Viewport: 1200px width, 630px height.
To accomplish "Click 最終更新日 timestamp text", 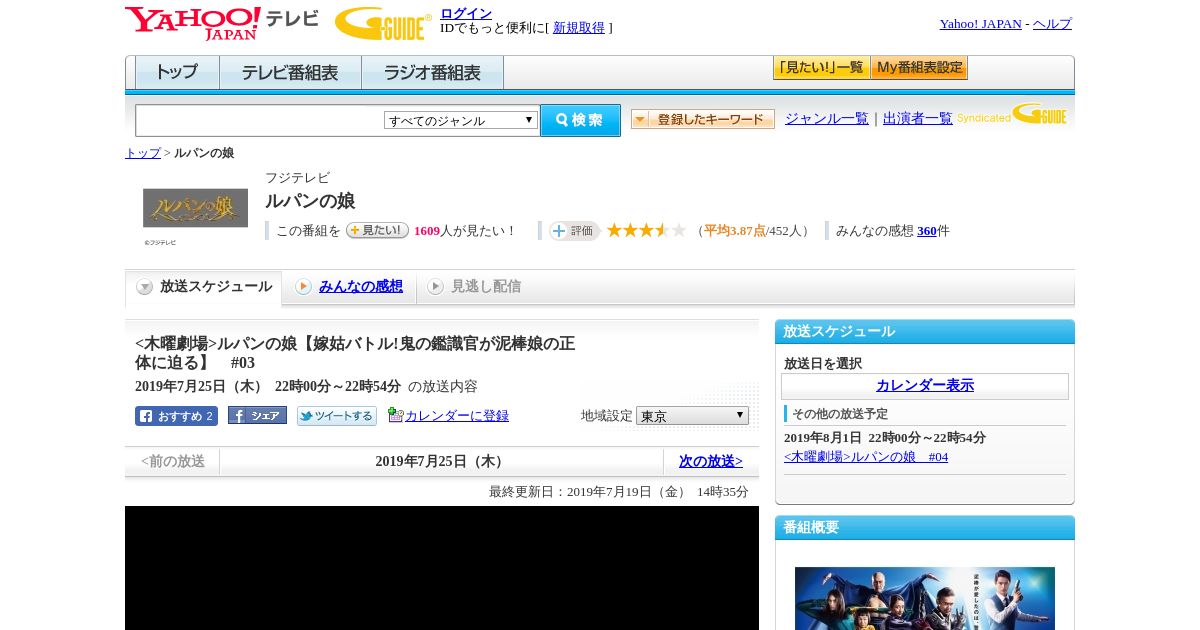I will coord(619,492).
